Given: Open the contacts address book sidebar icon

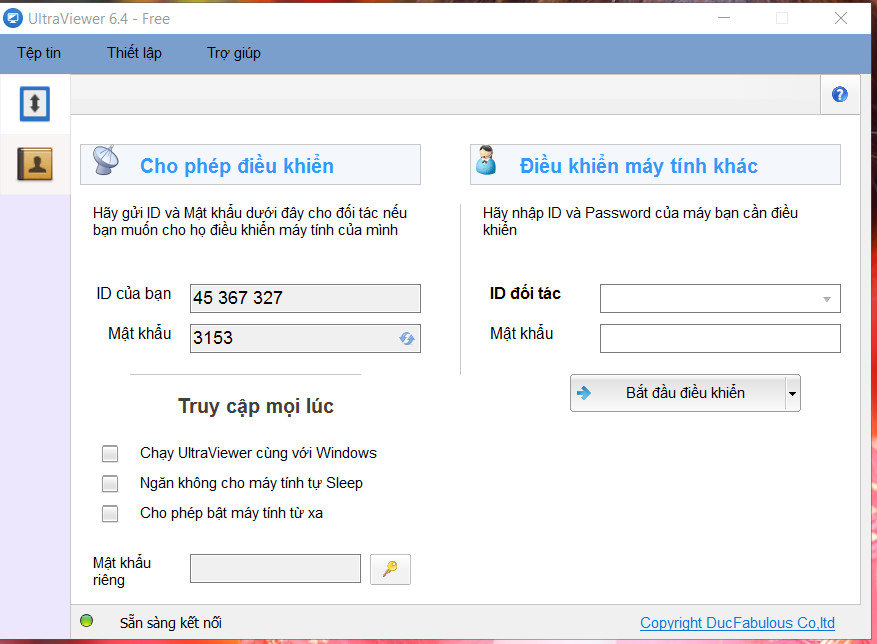Looking at the screenshot, I should (x=35, y=164).
